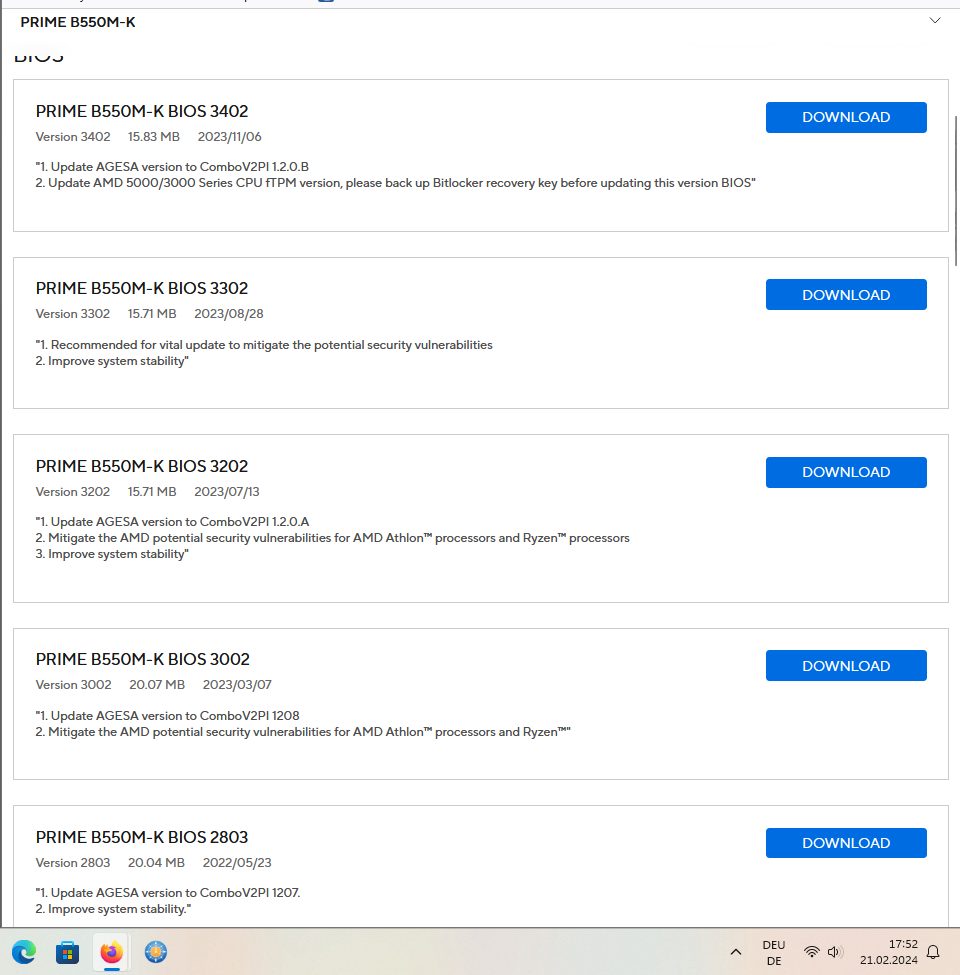This screenshot has width=960, height=975.
Task: Click the ComboV2PI 1.2.0.B AGESA note
Action: pos(172,167)
